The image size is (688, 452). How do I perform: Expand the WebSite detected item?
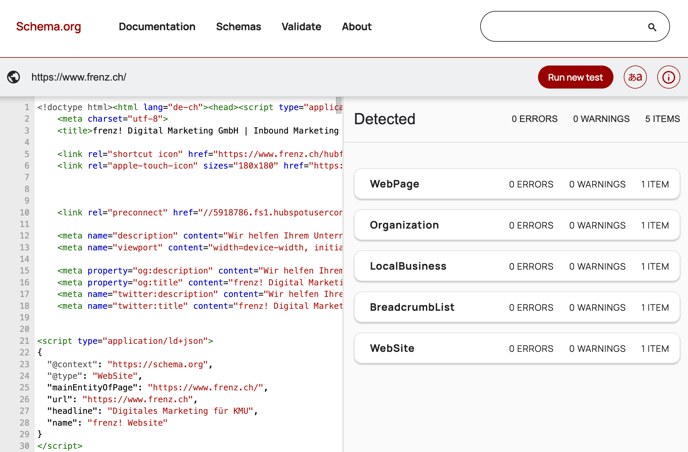pyautogui.click(x=517, y=348)
